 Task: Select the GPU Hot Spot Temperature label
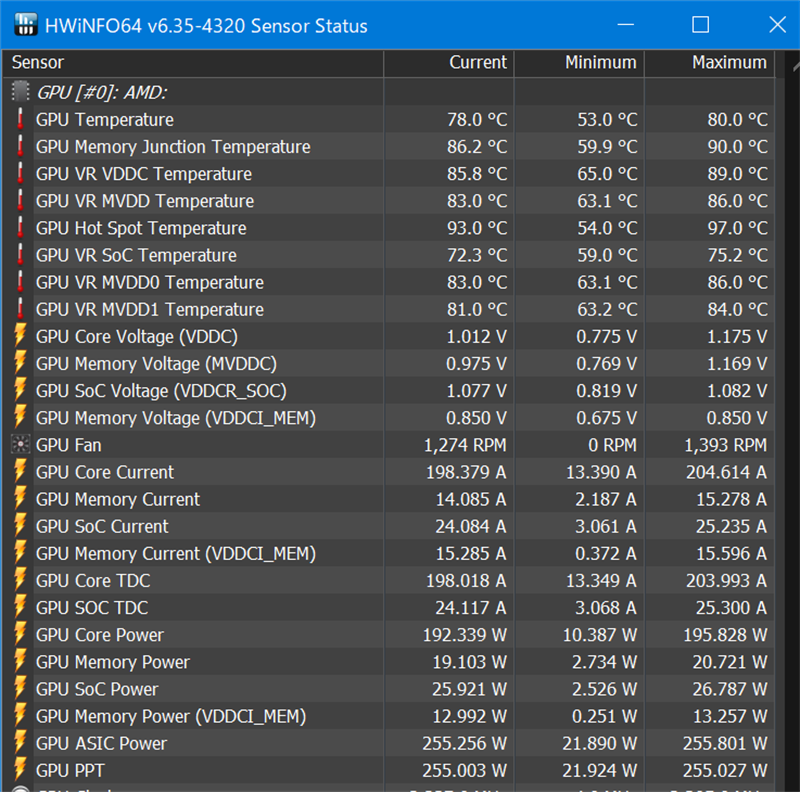click(141, 228)
